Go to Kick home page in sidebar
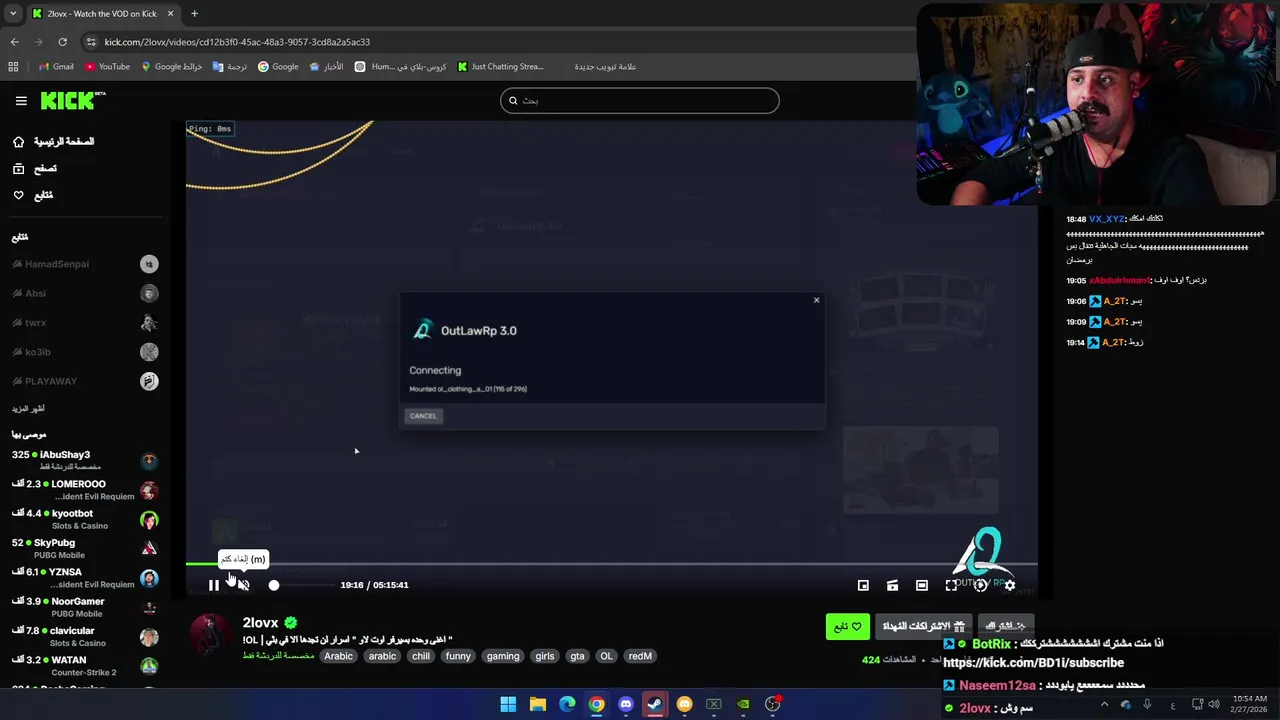This screenshot has height=720, width=1280. tap(55, 142)
